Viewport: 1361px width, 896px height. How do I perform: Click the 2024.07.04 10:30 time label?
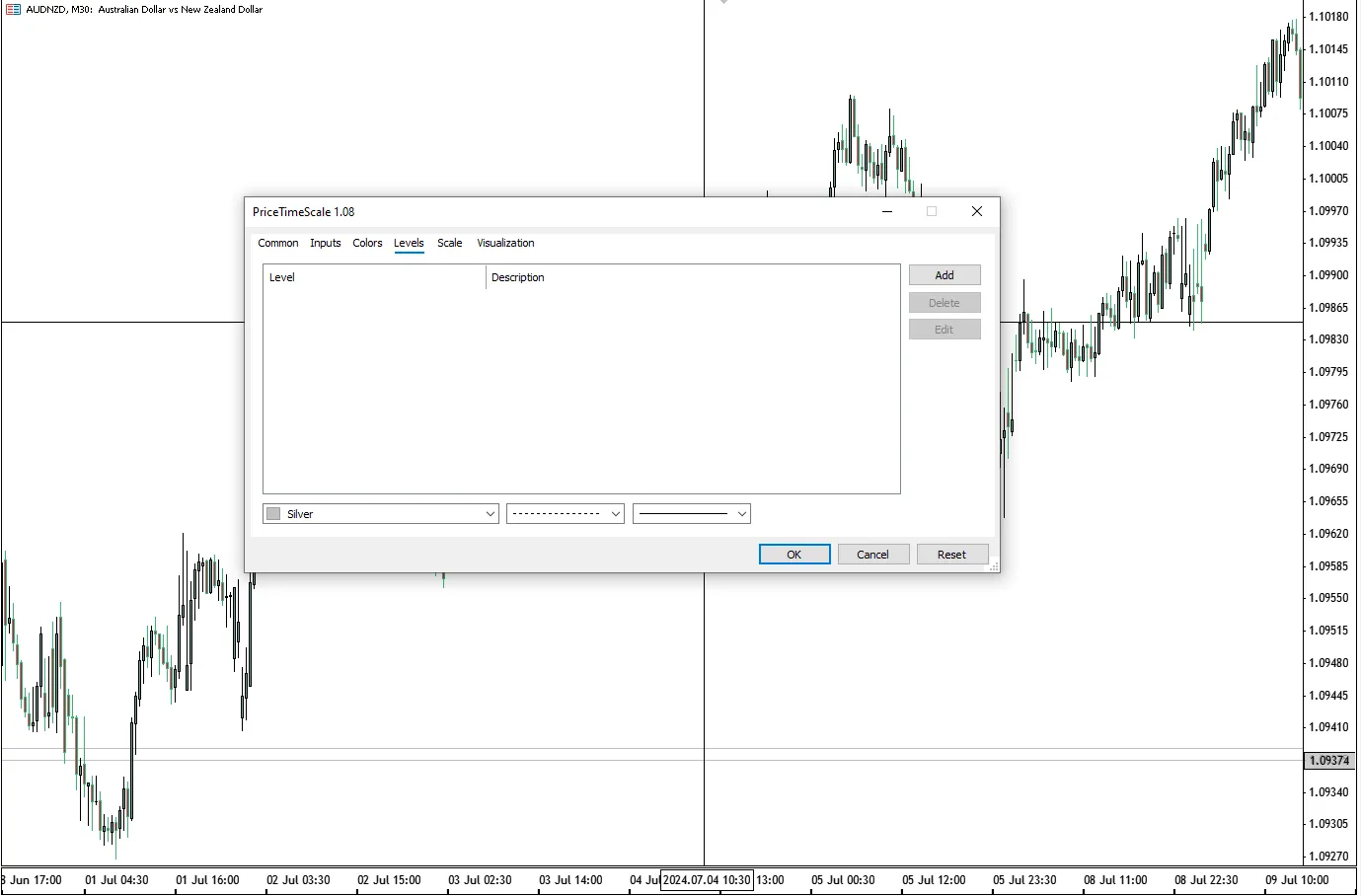click(x=707, y=880)
